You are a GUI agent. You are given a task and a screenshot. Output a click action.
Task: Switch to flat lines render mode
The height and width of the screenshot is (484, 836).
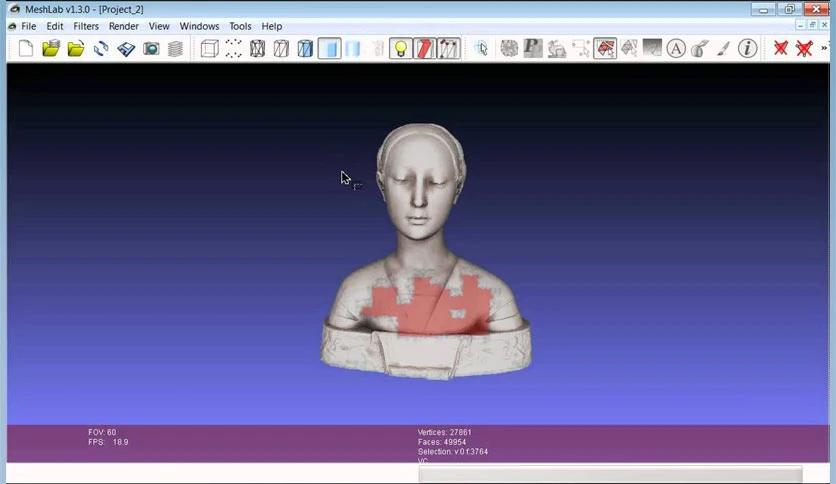305,49
